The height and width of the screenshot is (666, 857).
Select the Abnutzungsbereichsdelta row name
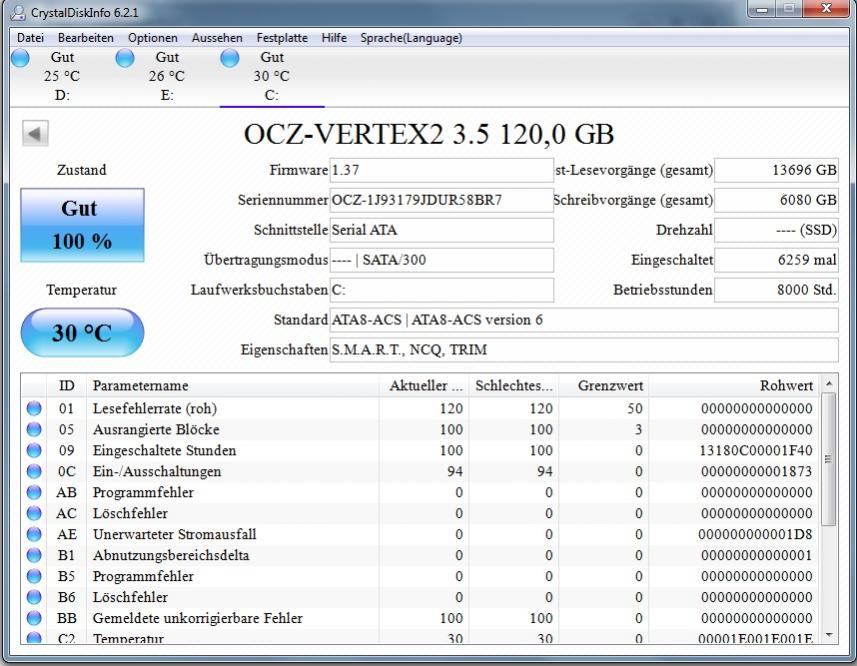click(x=171, y=555)
